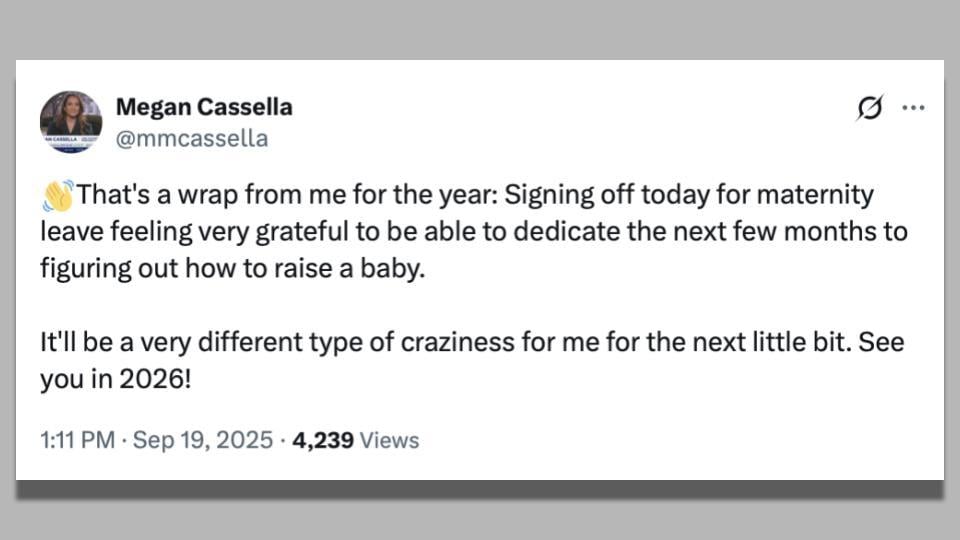960x540 pixels.
Task: Click the "Sep 19, 2025" date
Action: [x=202, y=440]
